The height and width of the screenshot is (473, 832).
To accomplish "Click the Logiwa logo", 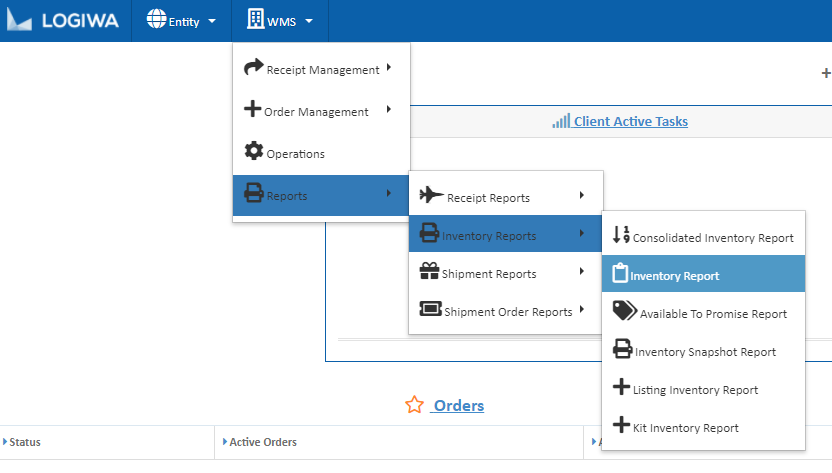I will 65,21.
